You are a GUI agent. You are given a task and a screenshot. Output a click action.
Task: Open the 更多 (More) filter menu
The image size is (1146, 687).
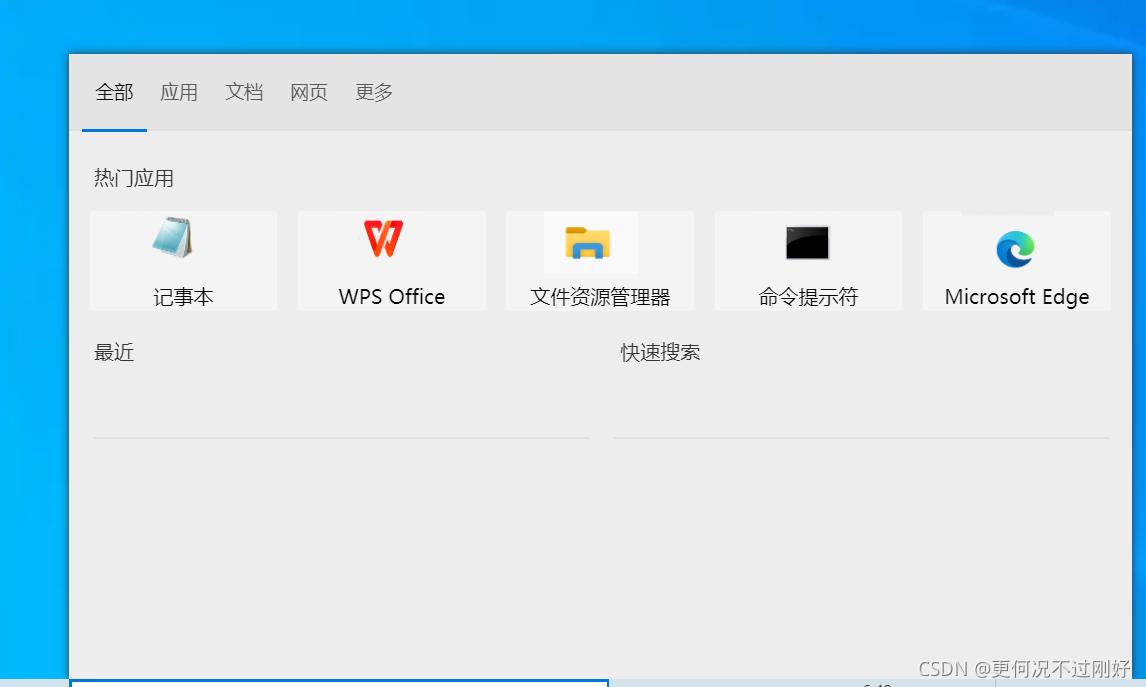374,92
